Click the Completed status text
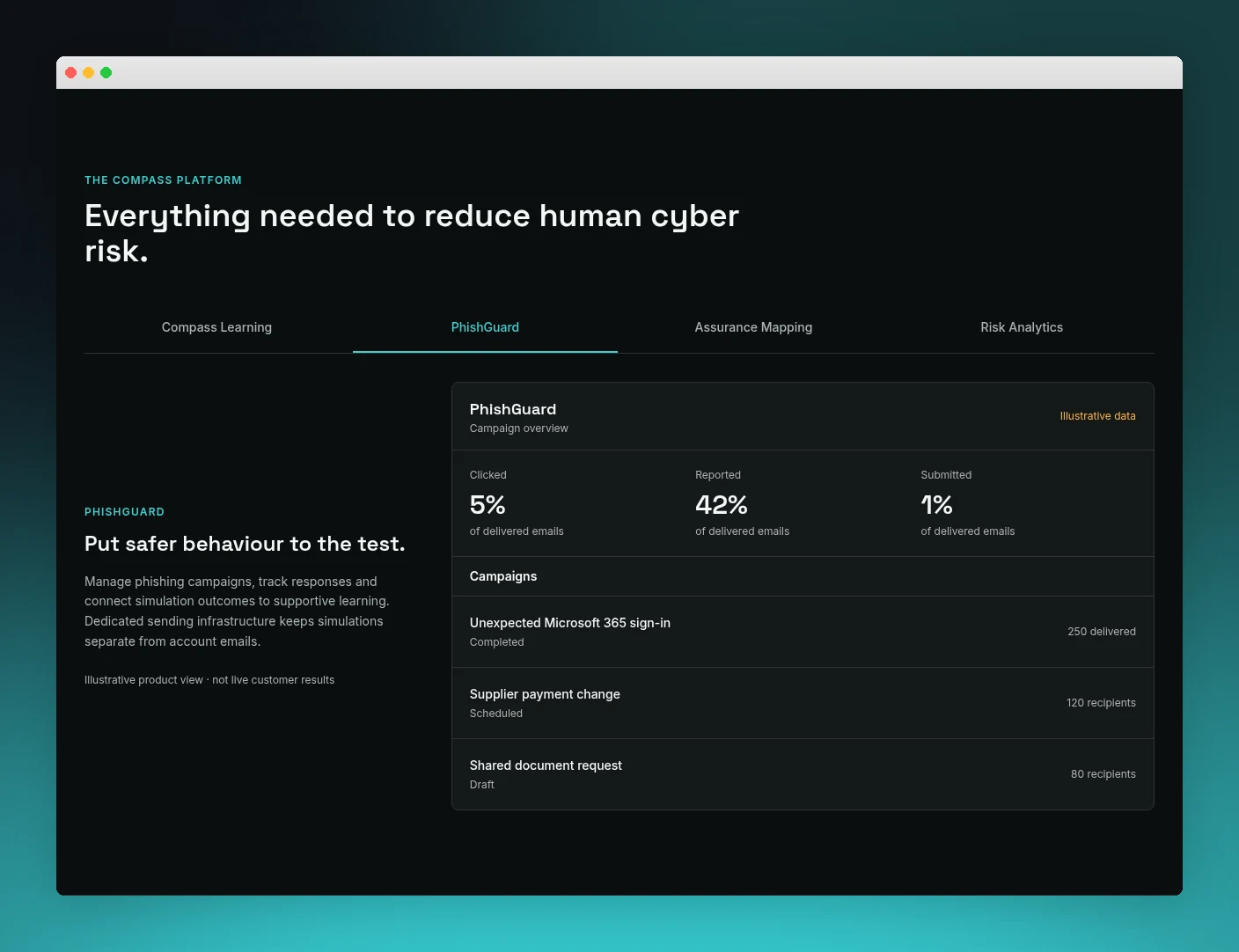The image size is (1239, 952). click(x=496, y=642)
